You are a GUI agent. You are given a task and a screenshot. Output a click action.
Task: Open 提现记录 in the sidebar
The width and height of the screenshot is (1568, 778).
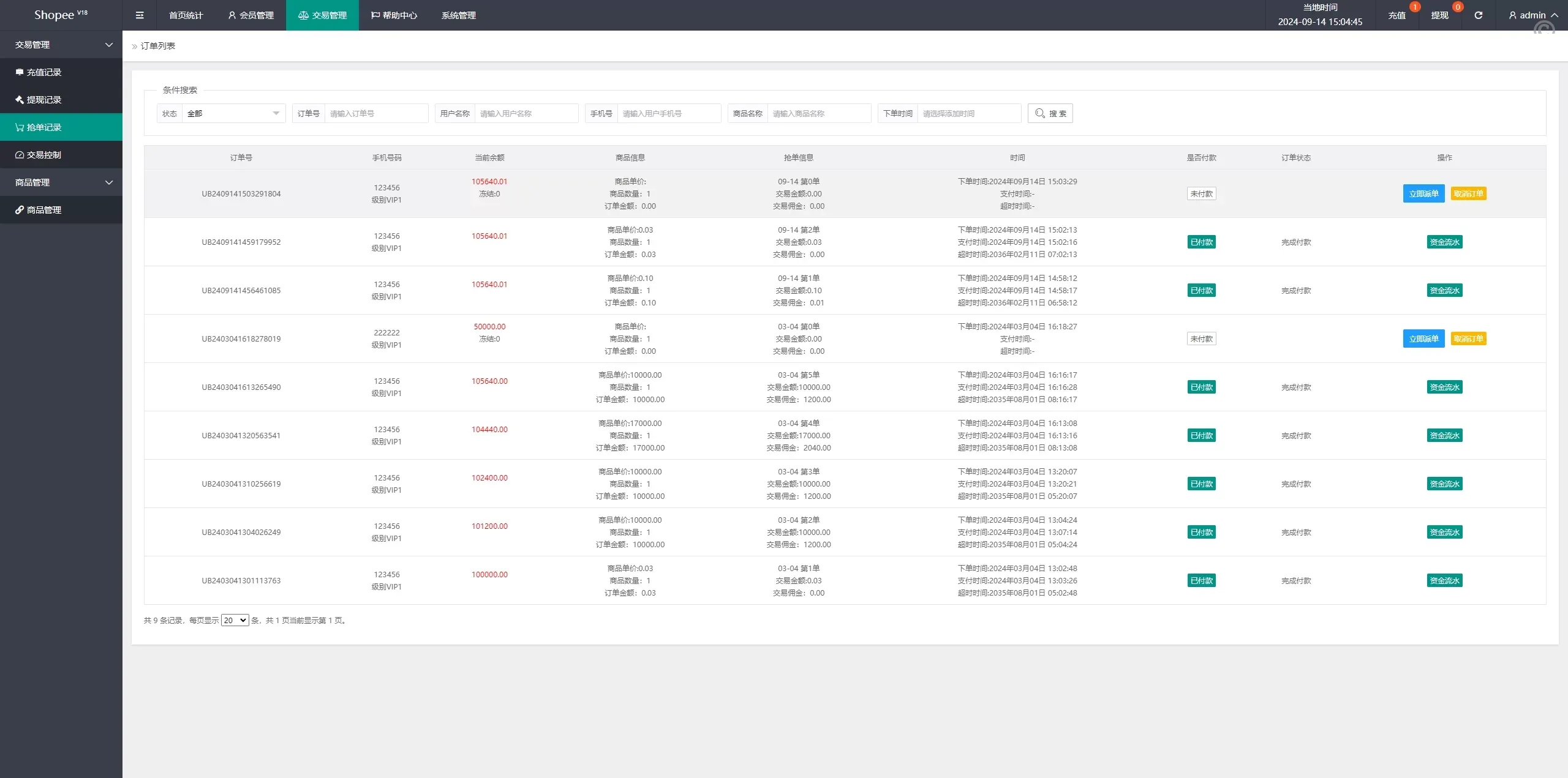tap(44, 100)
